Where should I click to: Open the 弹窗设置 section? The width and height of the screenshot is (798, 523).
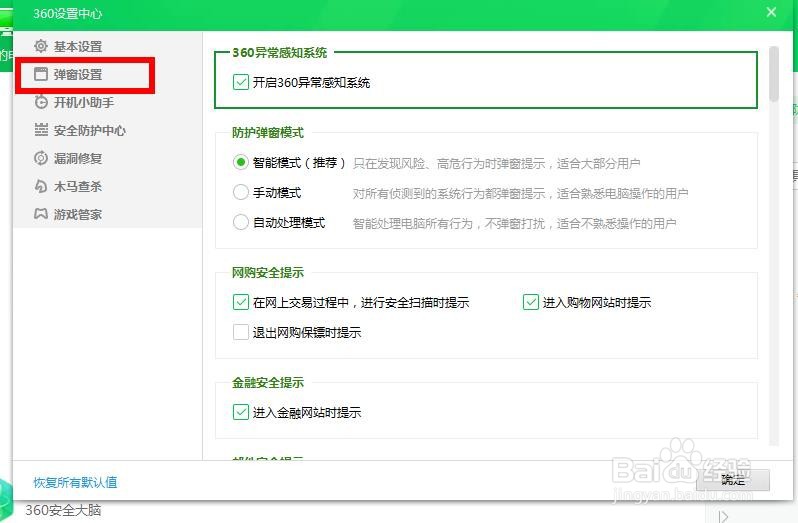78,74
